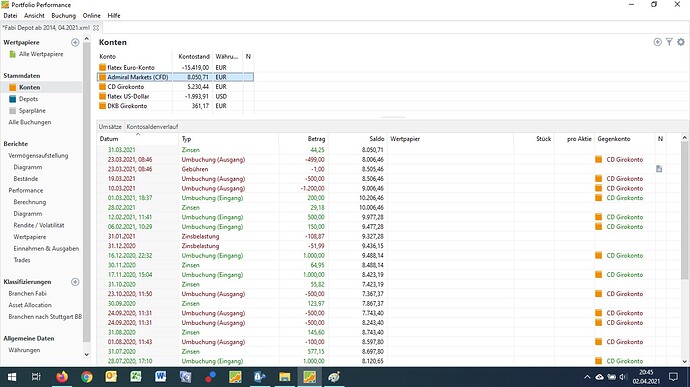
Task: Switch to the Kontosaldenverlauf tab
Action: (x=152, y=127)
